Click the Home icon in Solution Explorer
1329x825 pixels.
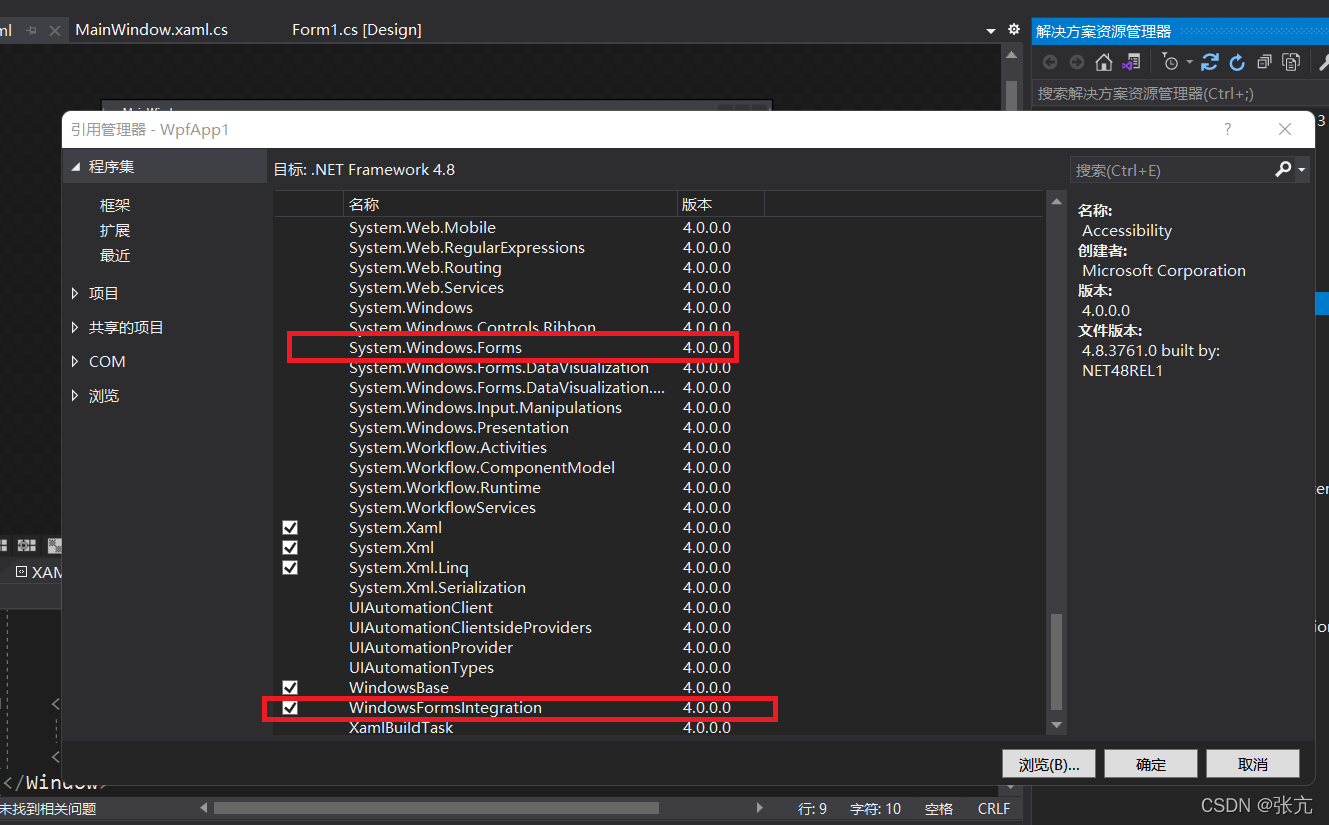tap(1104, 62)
